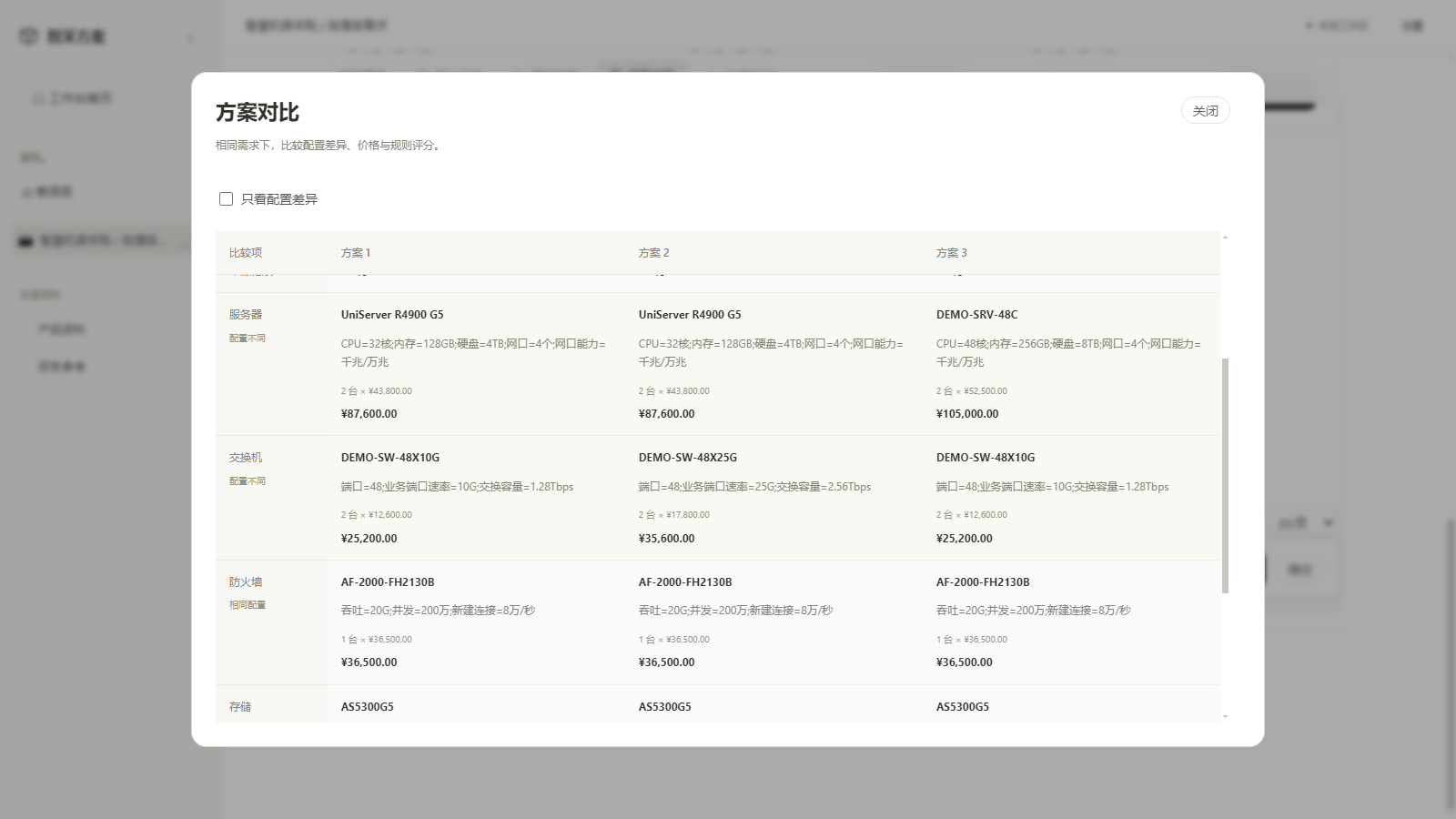Click ¥87,600.00 total in 方案 2
The height and width of the screenshot is (819, 1456).
click(666, 414)
